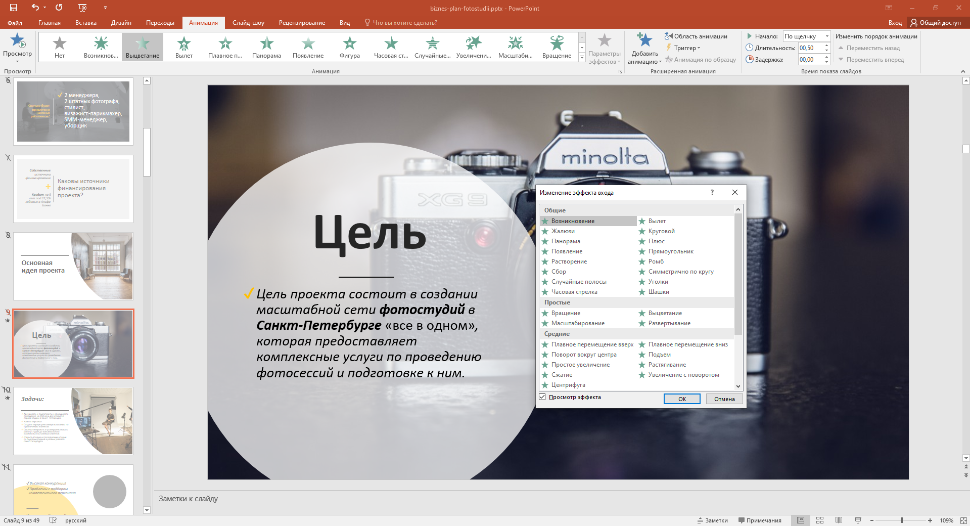Switch to slide sorter view icon
The width and height of the screenshot is (970, 526).
click(820, 520)
